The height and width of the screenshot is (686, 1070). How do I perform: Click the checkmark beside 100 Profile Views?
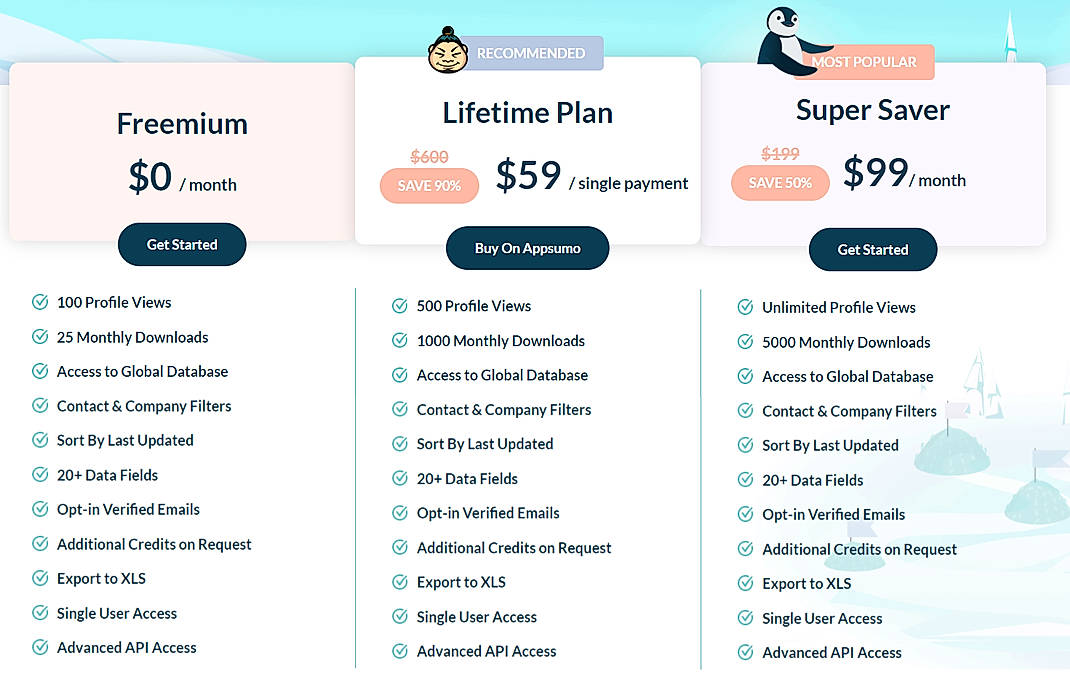point(41,302)
